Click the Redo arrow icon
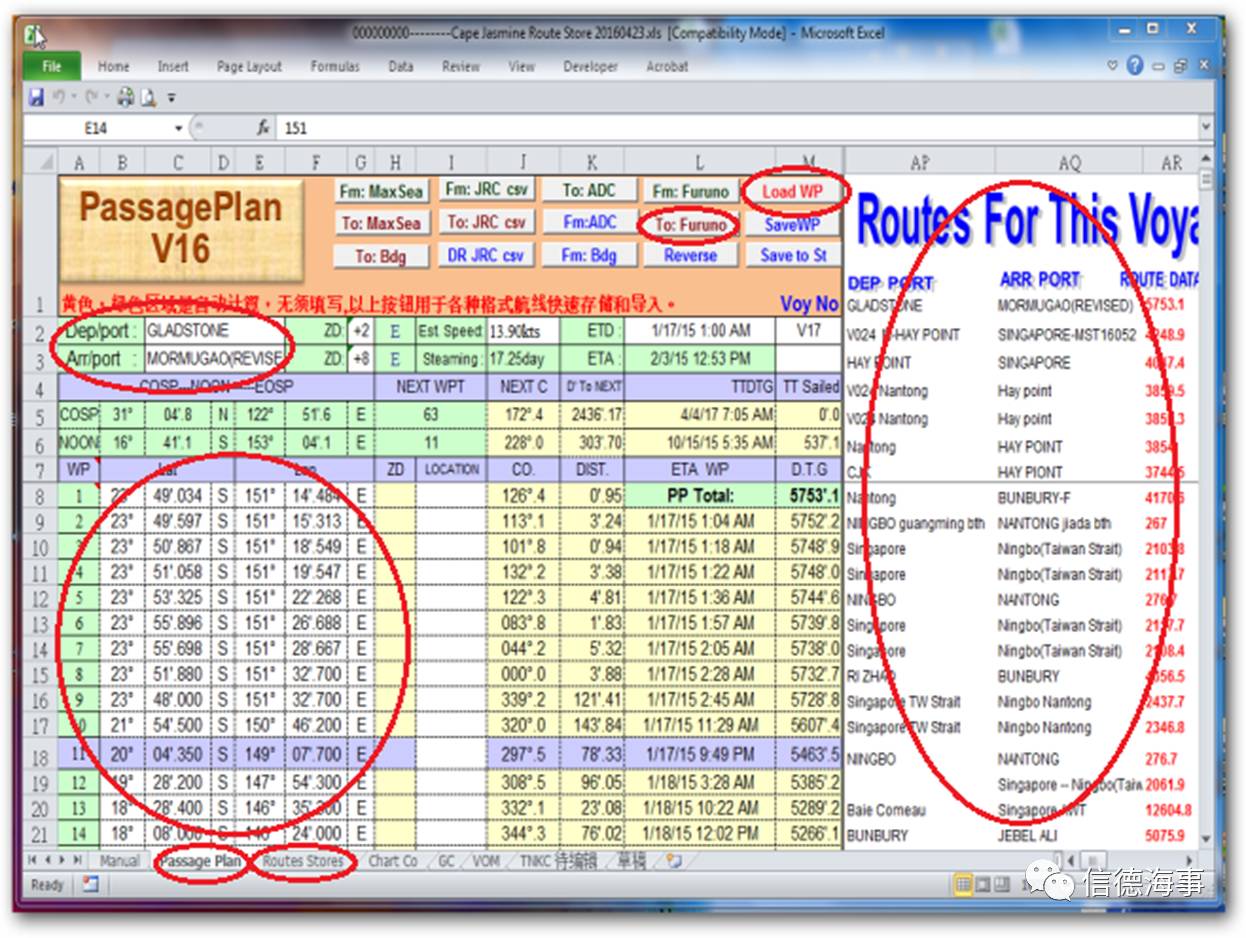This screenshot has height=938, width=1246. click(90, 97)
